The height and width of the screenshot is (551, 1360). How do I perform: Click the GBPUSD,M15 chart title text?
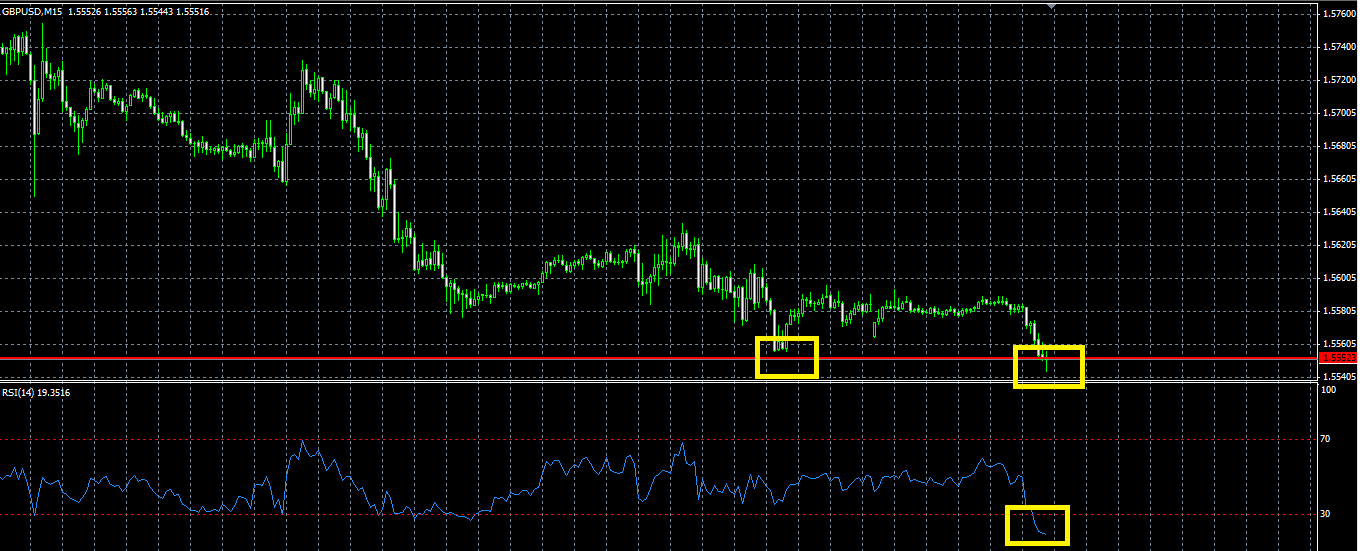(33, 11)
